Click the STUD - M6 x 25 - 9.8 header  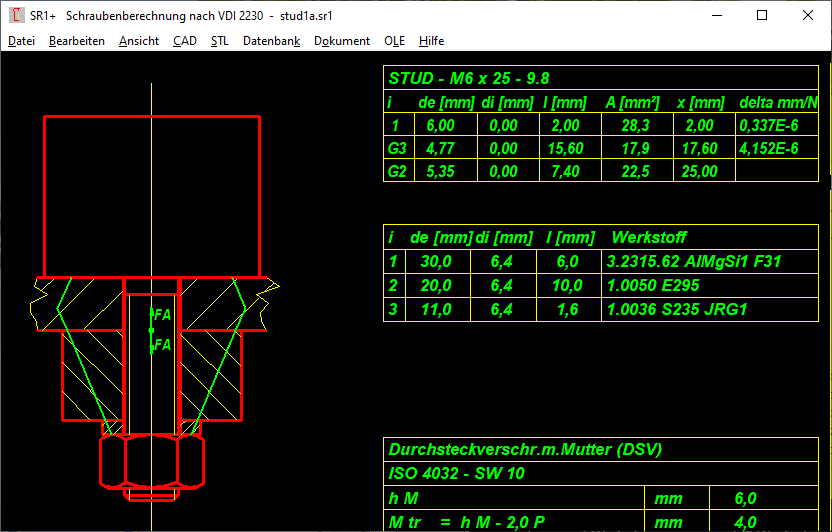click(469, 78)
